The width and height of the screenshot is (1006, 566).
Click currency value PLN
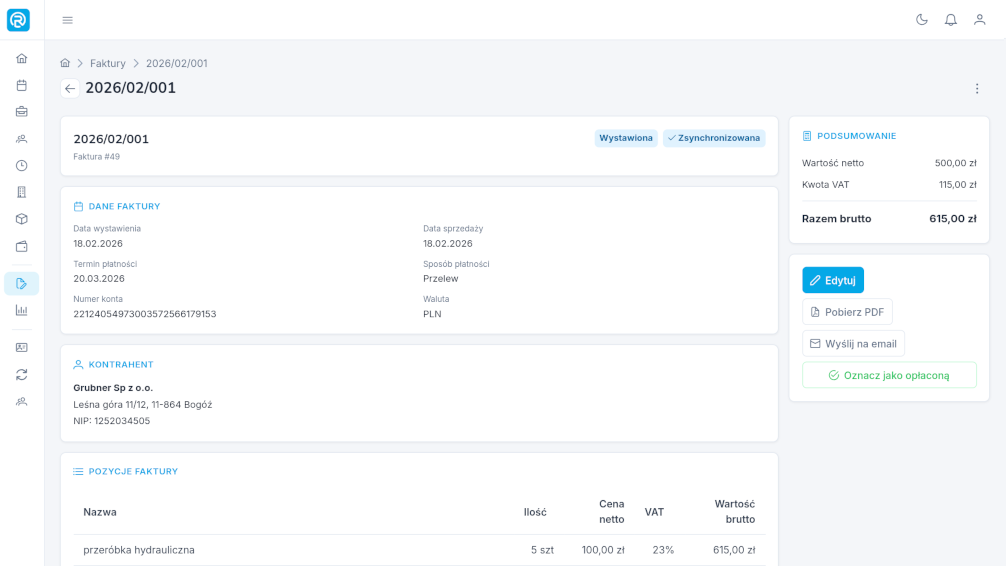(432, 314)
